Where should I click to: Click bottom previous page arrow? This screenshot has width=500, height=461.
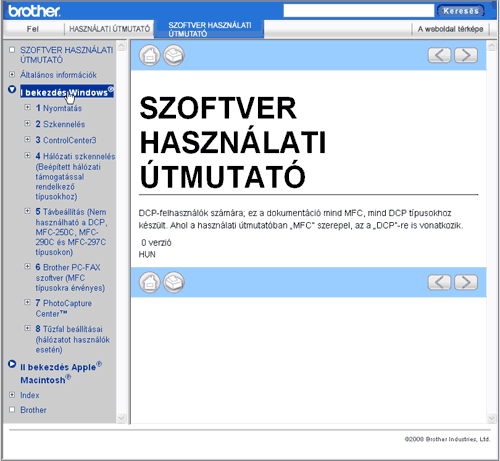[439, 282]
